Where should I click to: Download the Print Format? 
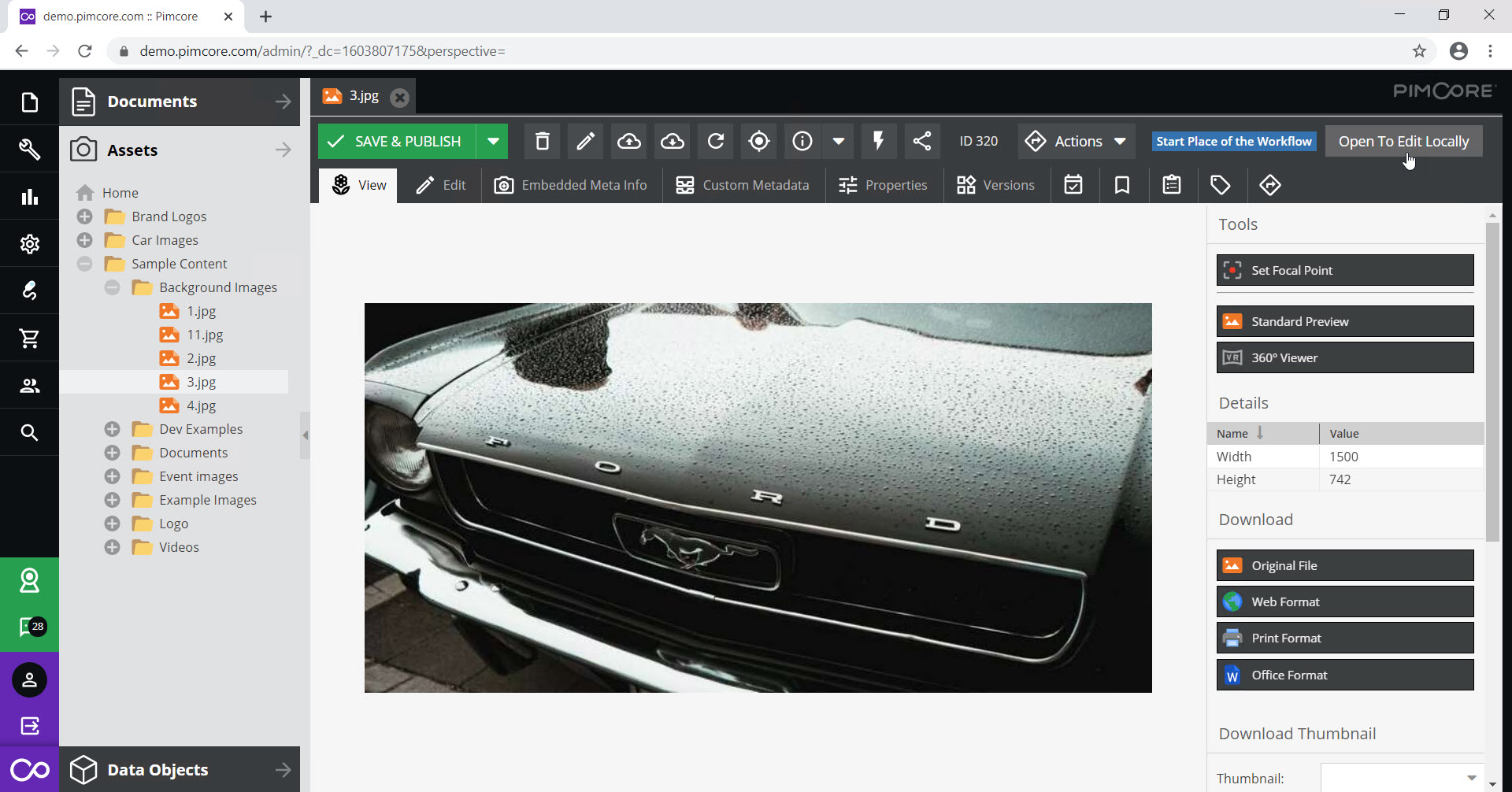point(1345,638)
